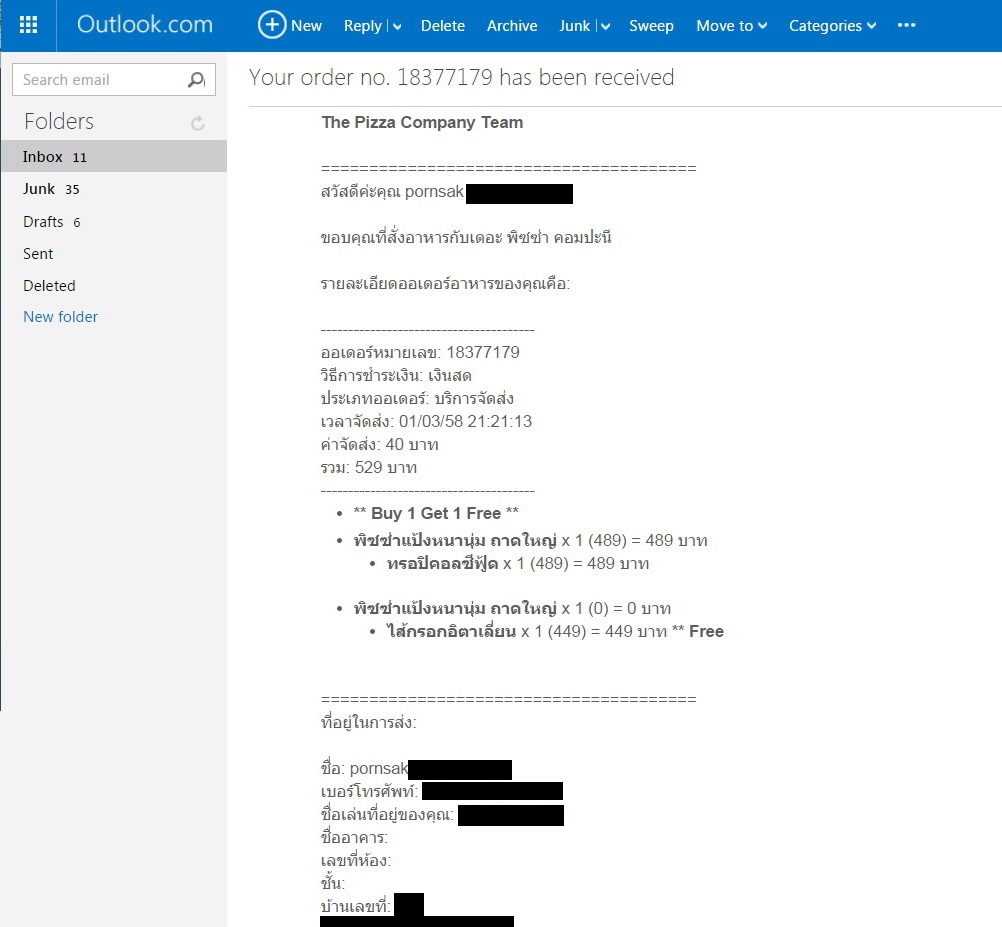The image size is (1002, 927).
Task: Open the app launcher grid icon
Action: click(28, 26)
